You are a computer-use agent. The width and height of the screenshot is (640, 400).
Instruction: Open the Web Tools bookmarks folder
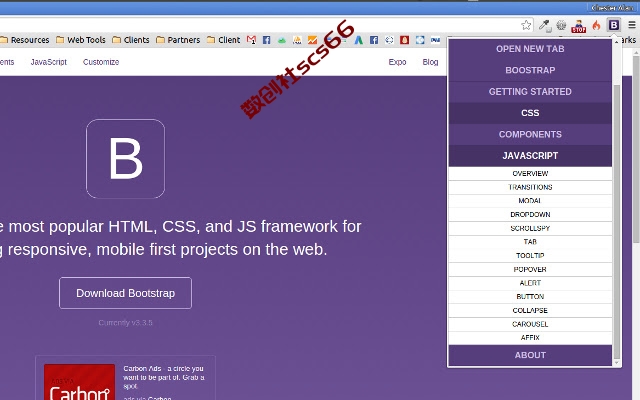coord(81,40)
